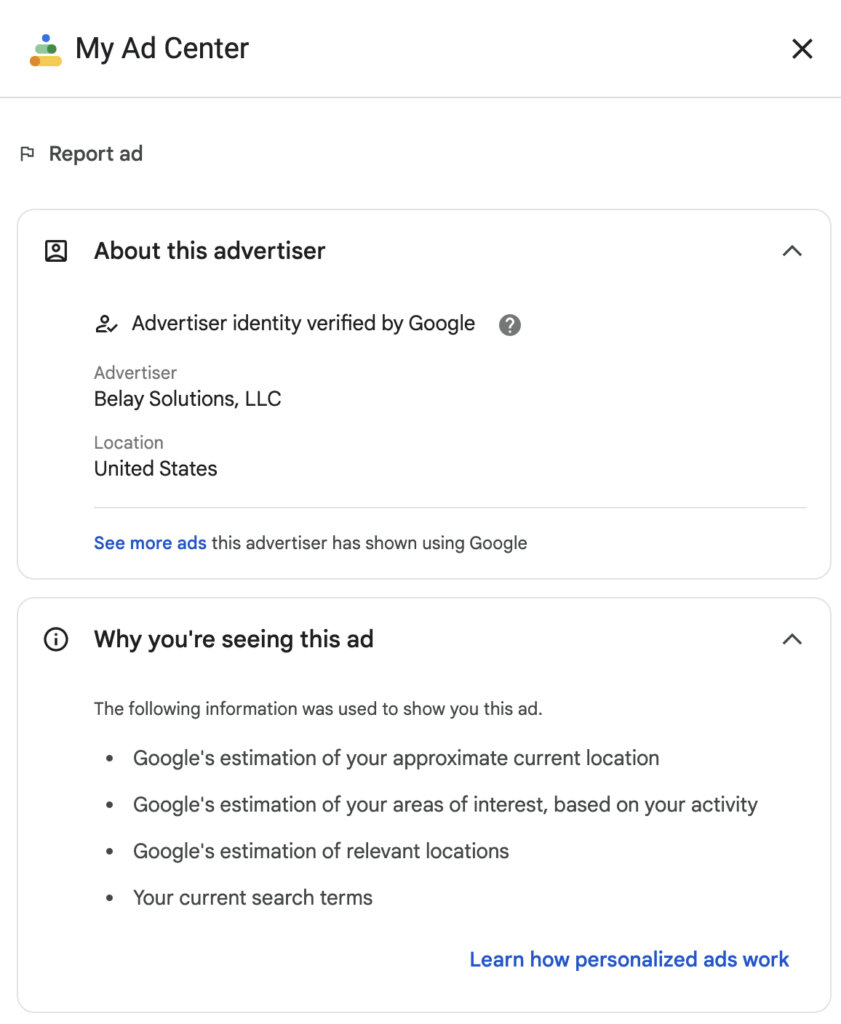Click the verified identity checkmark icon
The height and width of the screenshot is (1024, 841).
tap(107, 323)
